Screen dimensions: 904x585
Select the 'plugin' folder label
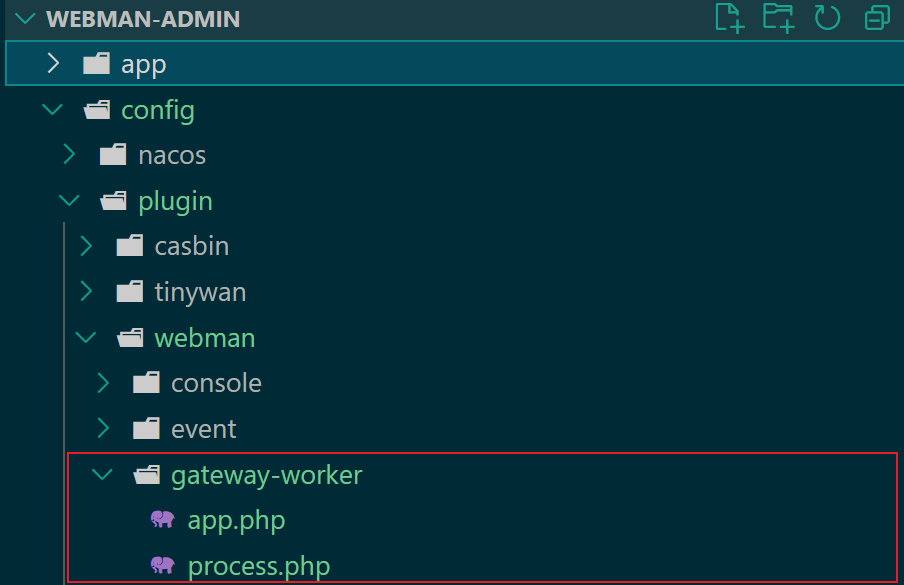pyautogui.click(x=175, y=201)
